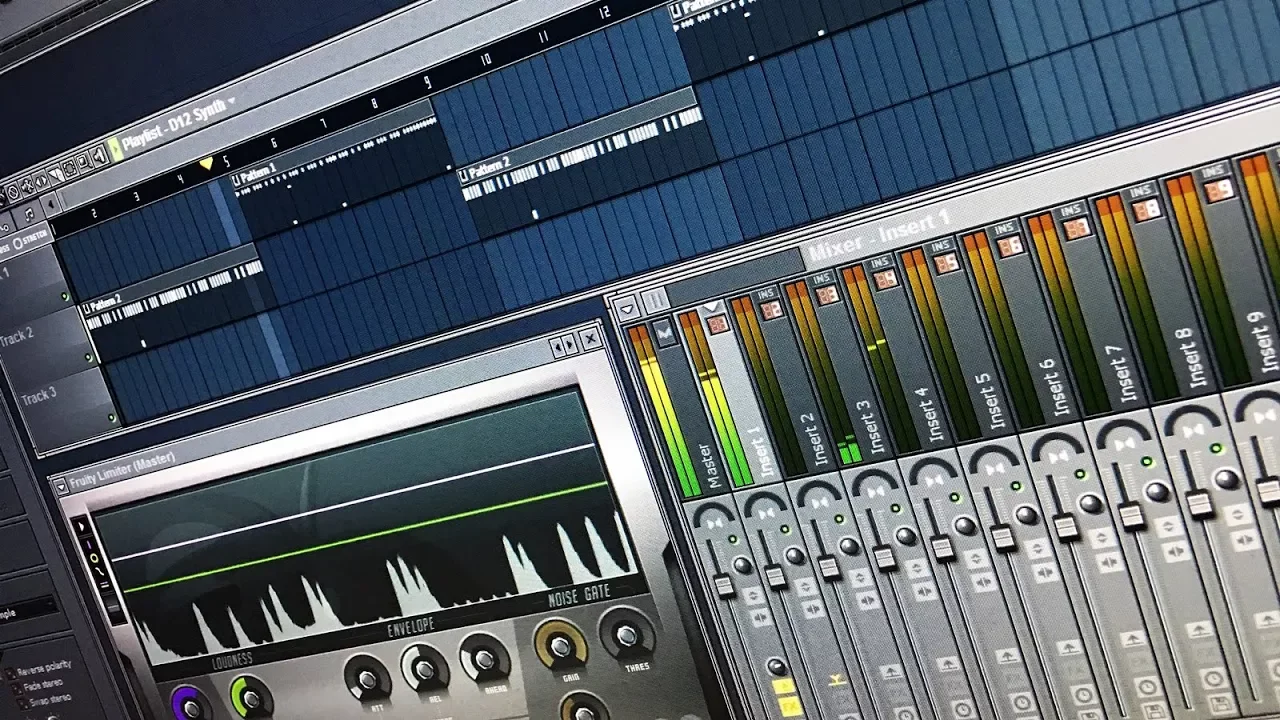Open the Playlist title menu arrow
Viewport: 1280px width, 720px height.
pyautogui.click(x=231, y=100)
